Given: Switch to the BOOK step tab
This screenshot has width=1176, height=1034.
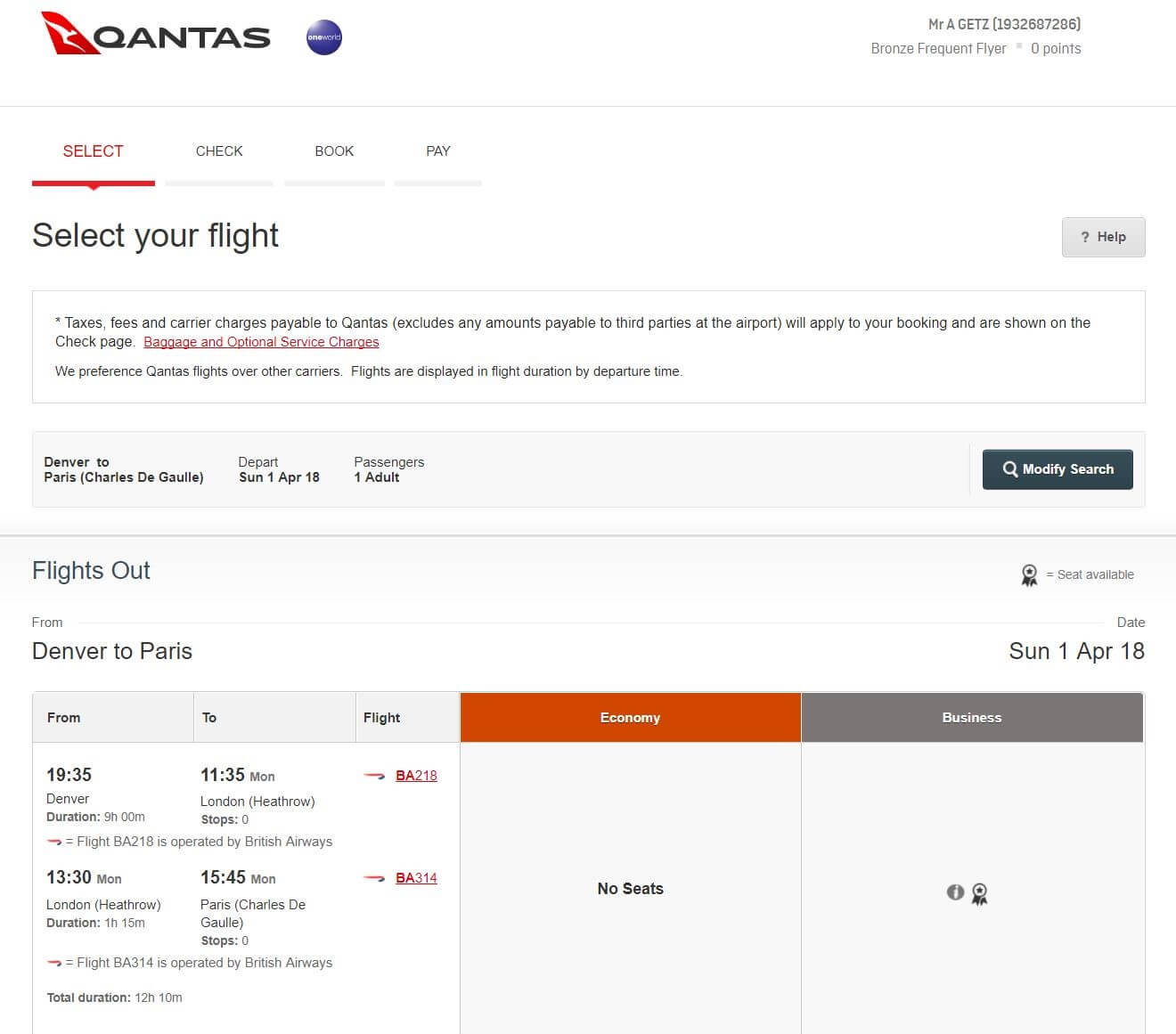Looking at the screenshot, I should 334,151.
